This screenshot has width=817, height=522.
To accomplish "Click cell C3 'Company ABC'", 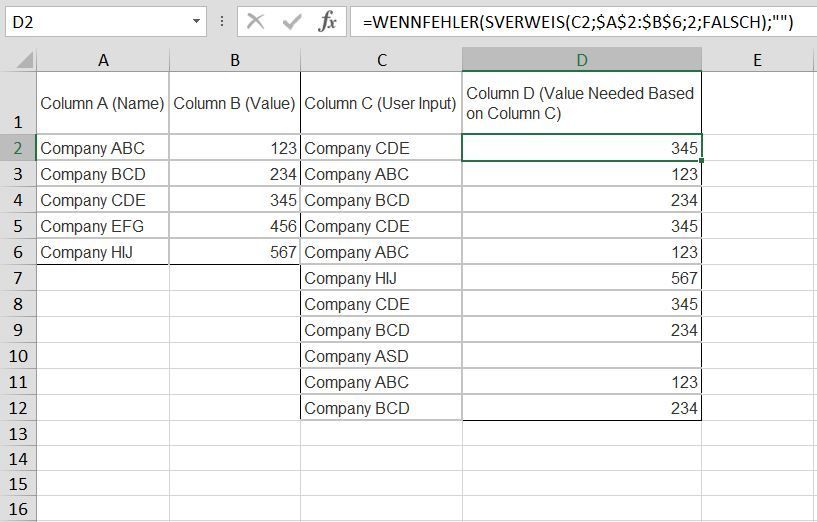I will point(381,174).
